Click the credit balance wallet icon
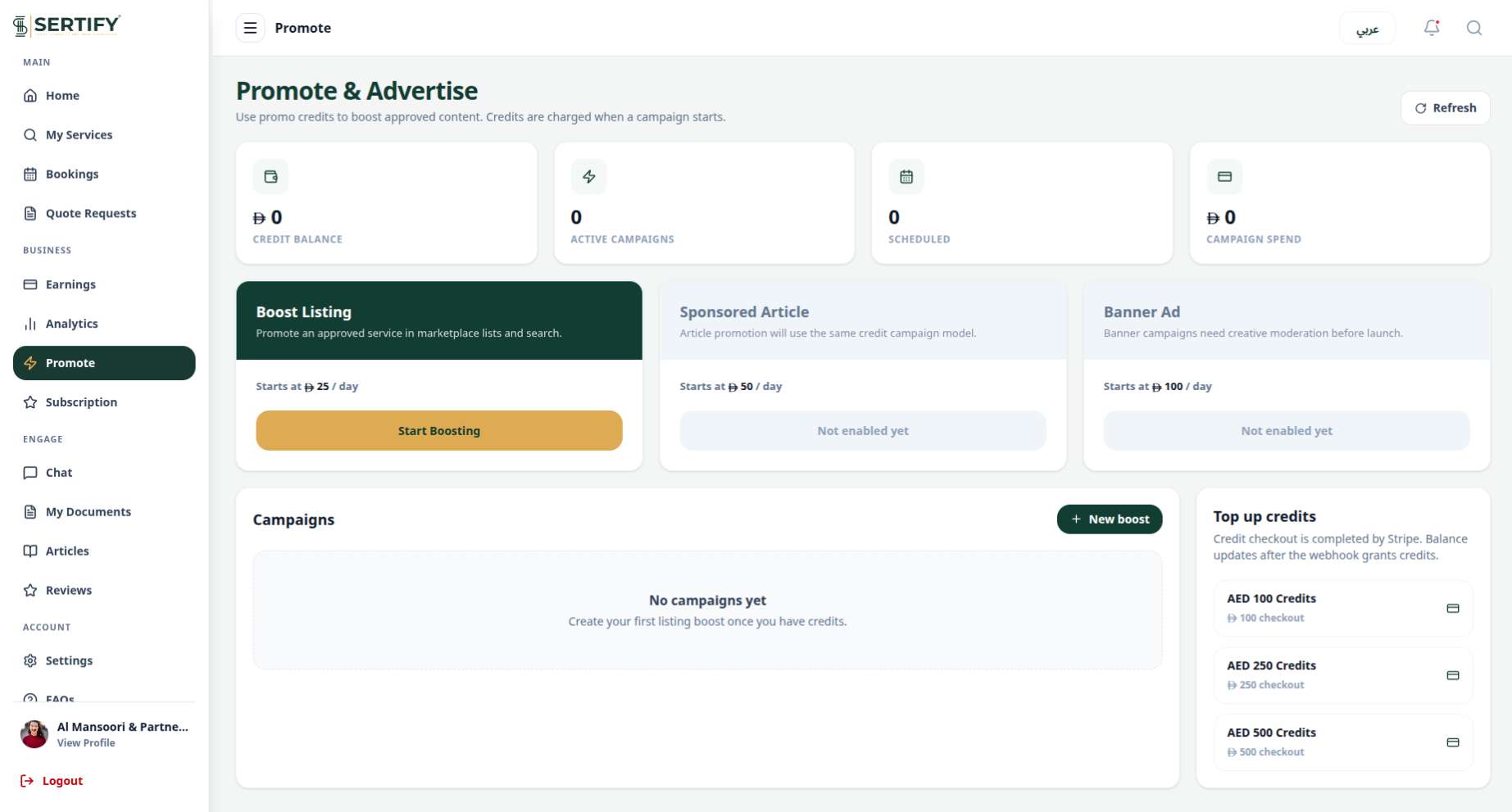 [270, 176]
